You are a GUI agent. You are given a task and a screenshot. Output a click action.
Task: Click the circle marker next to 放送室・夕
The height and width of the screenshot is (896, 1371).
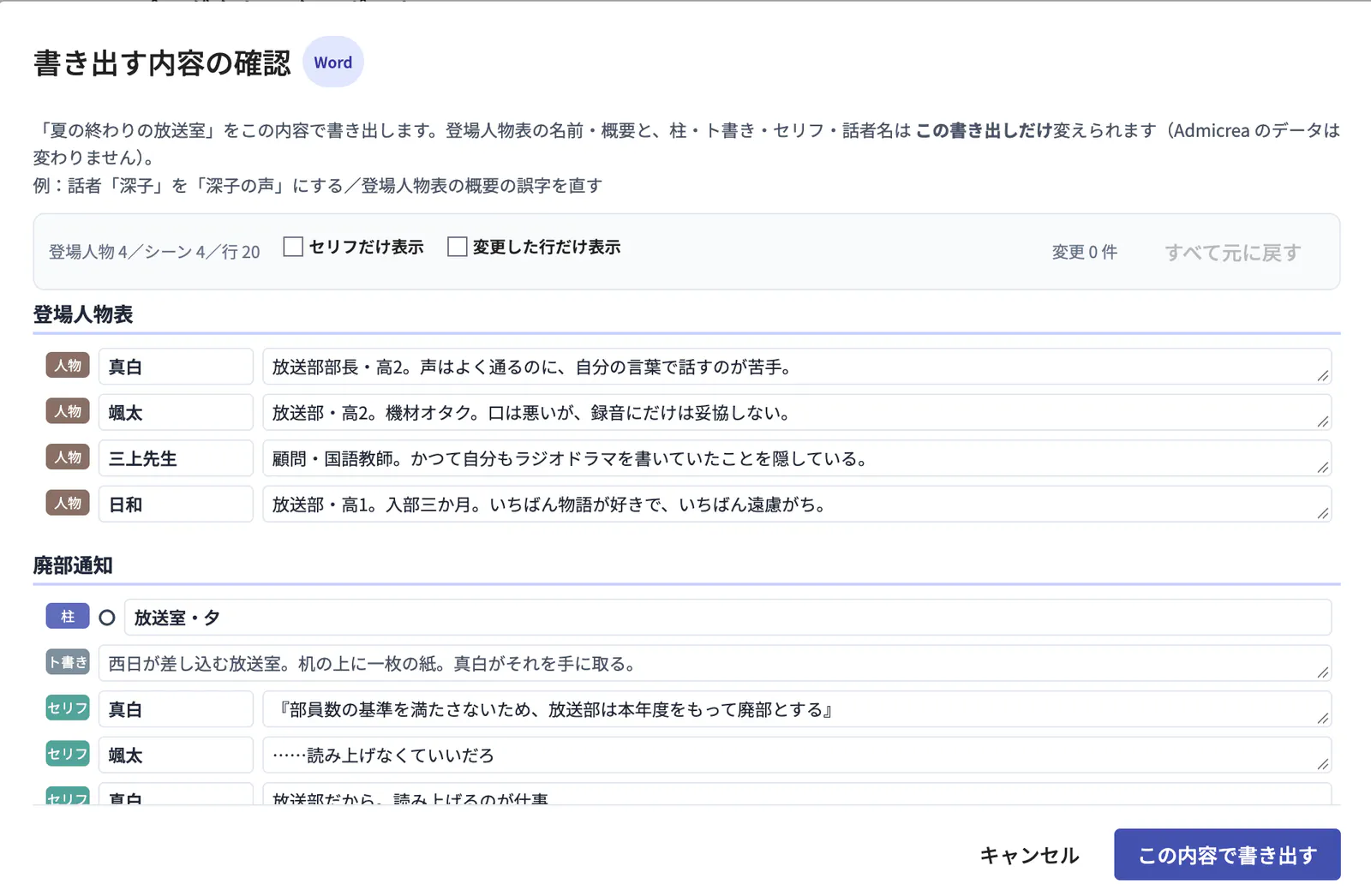(107, 618)
